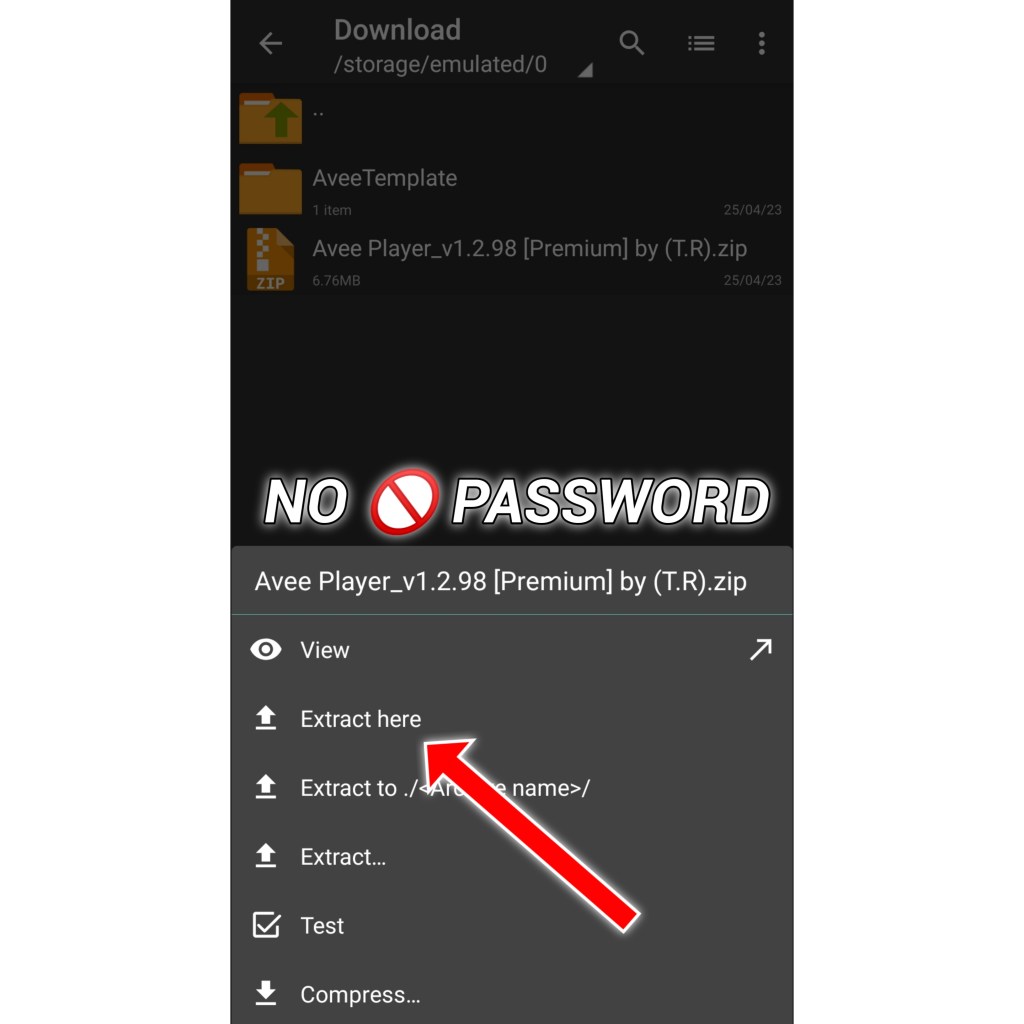Open the View submenu diagonal arrow

(x=761, y=650)
